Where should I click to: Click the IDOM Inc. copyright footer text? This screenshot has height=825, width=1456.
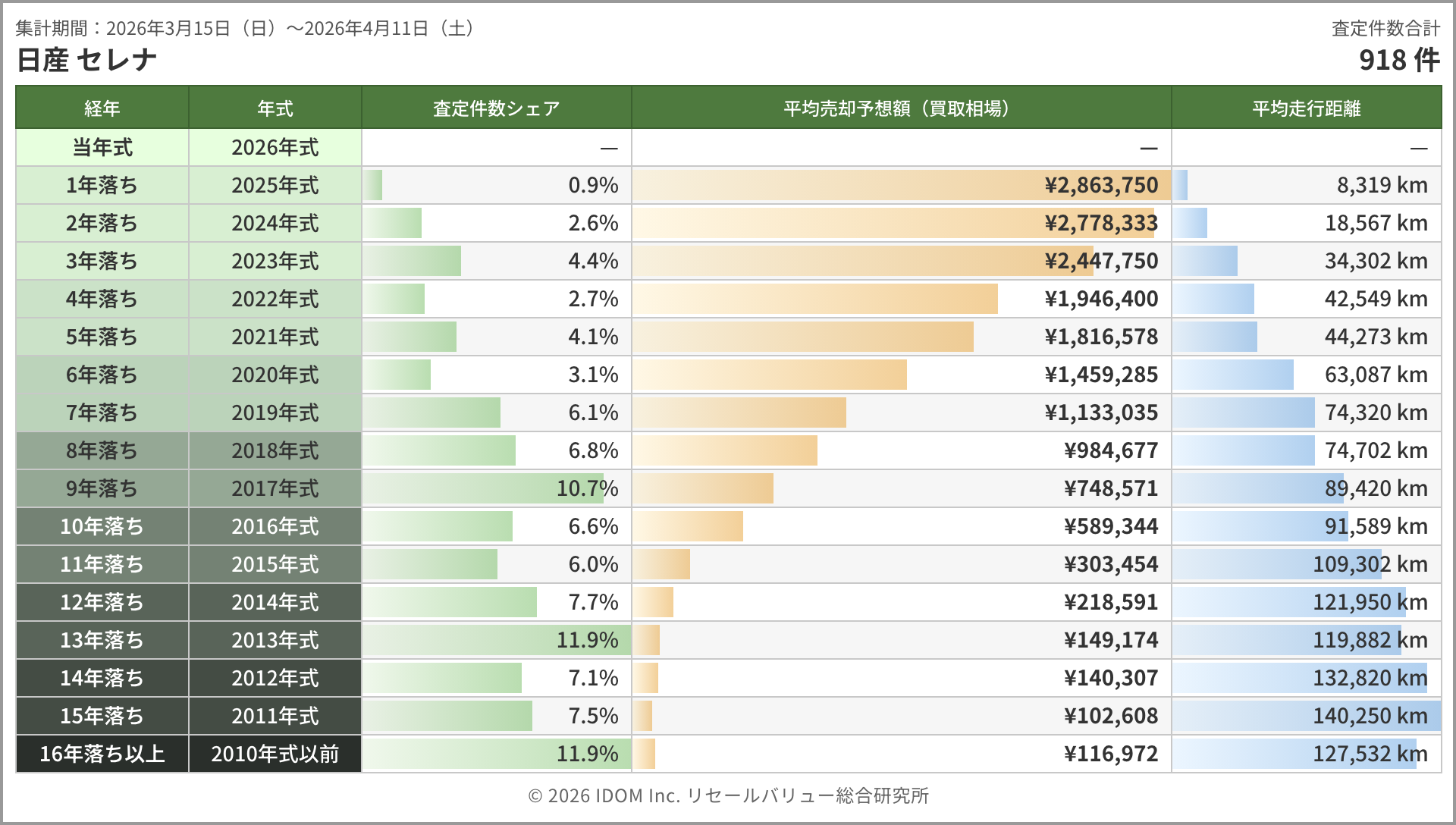[x=728, y=795]
